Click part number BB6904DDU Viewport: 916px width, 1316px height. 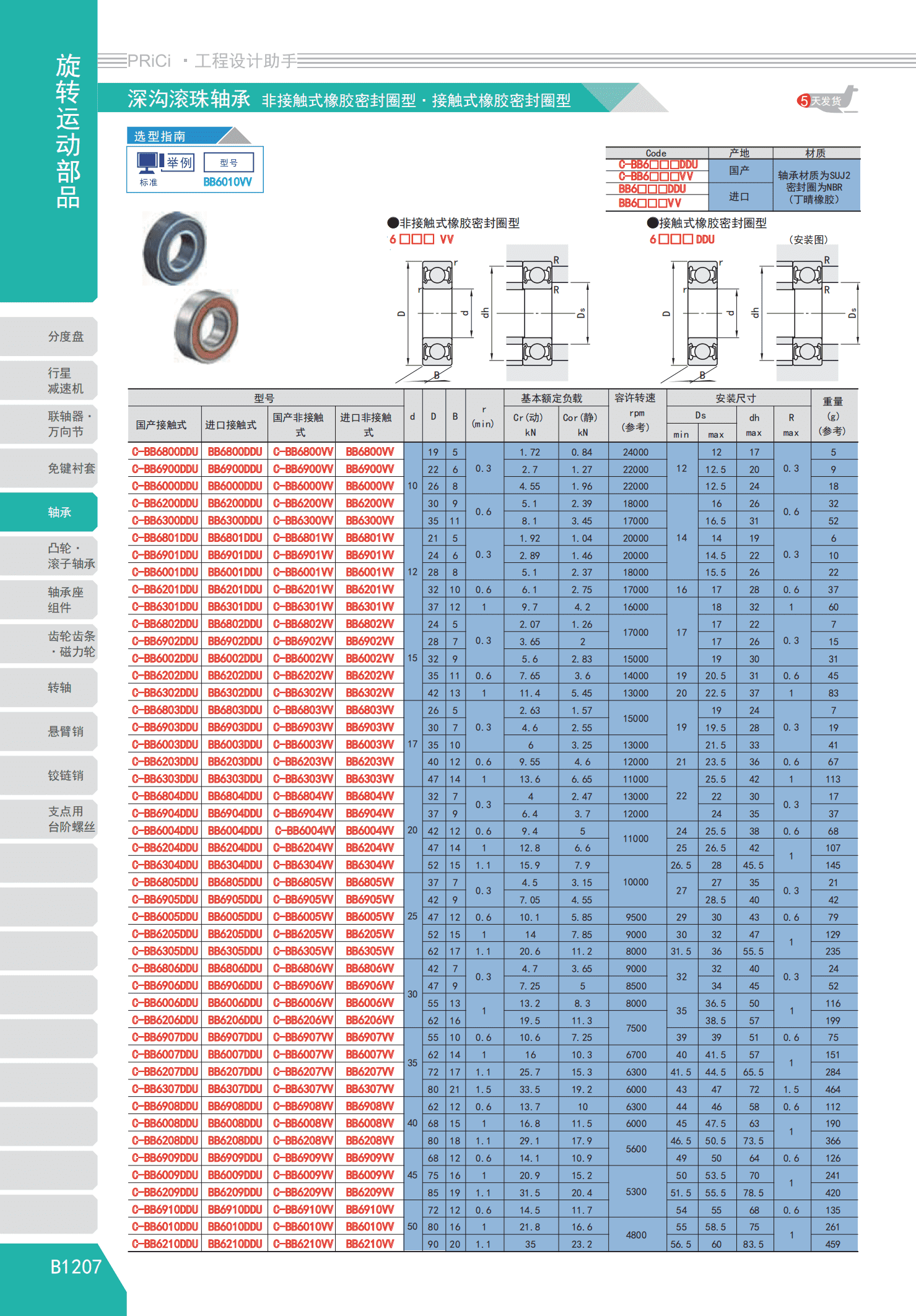click(235, 814)
